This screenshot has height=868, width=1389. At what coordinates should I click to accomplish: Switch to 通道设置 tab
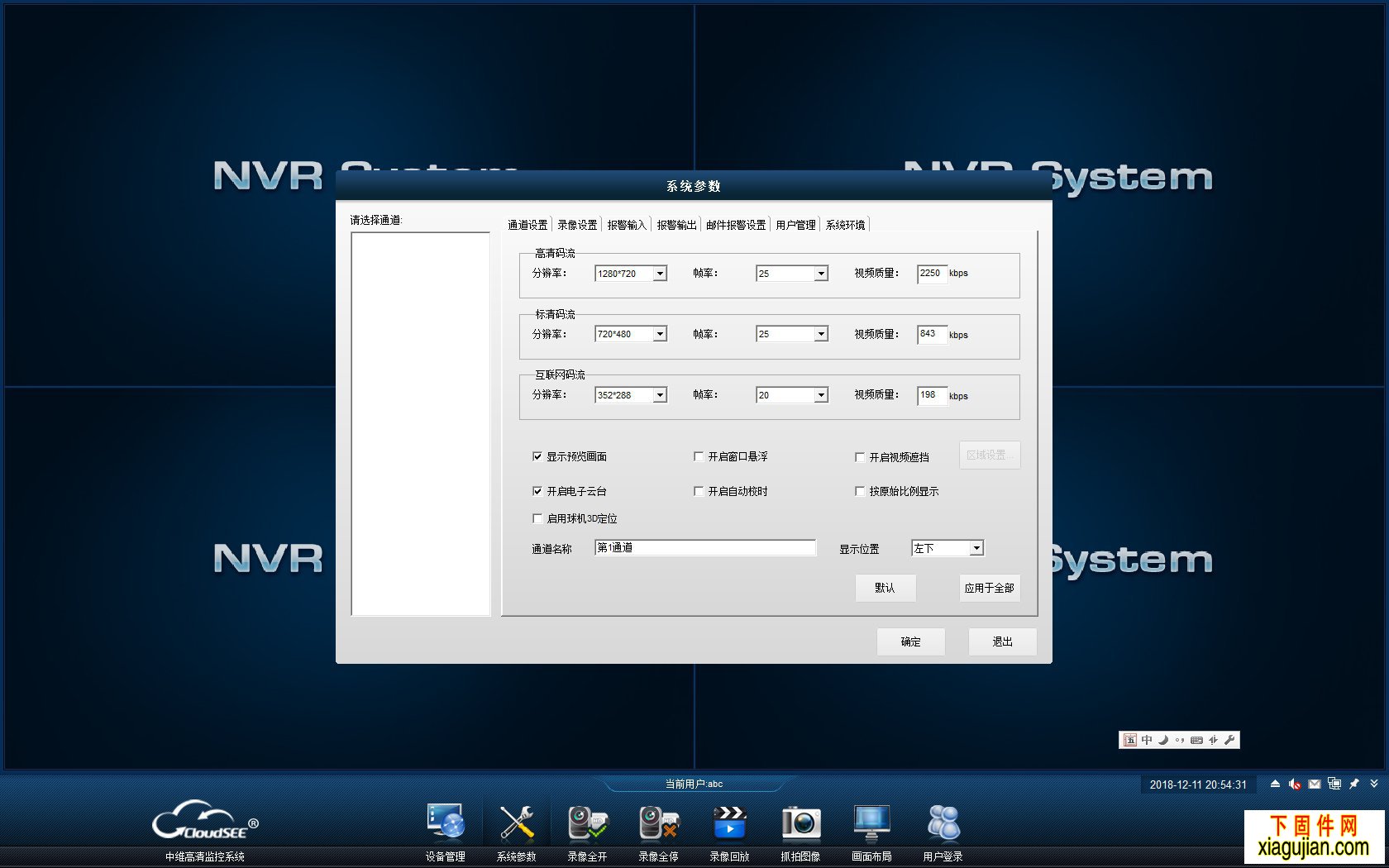(527, 225)
